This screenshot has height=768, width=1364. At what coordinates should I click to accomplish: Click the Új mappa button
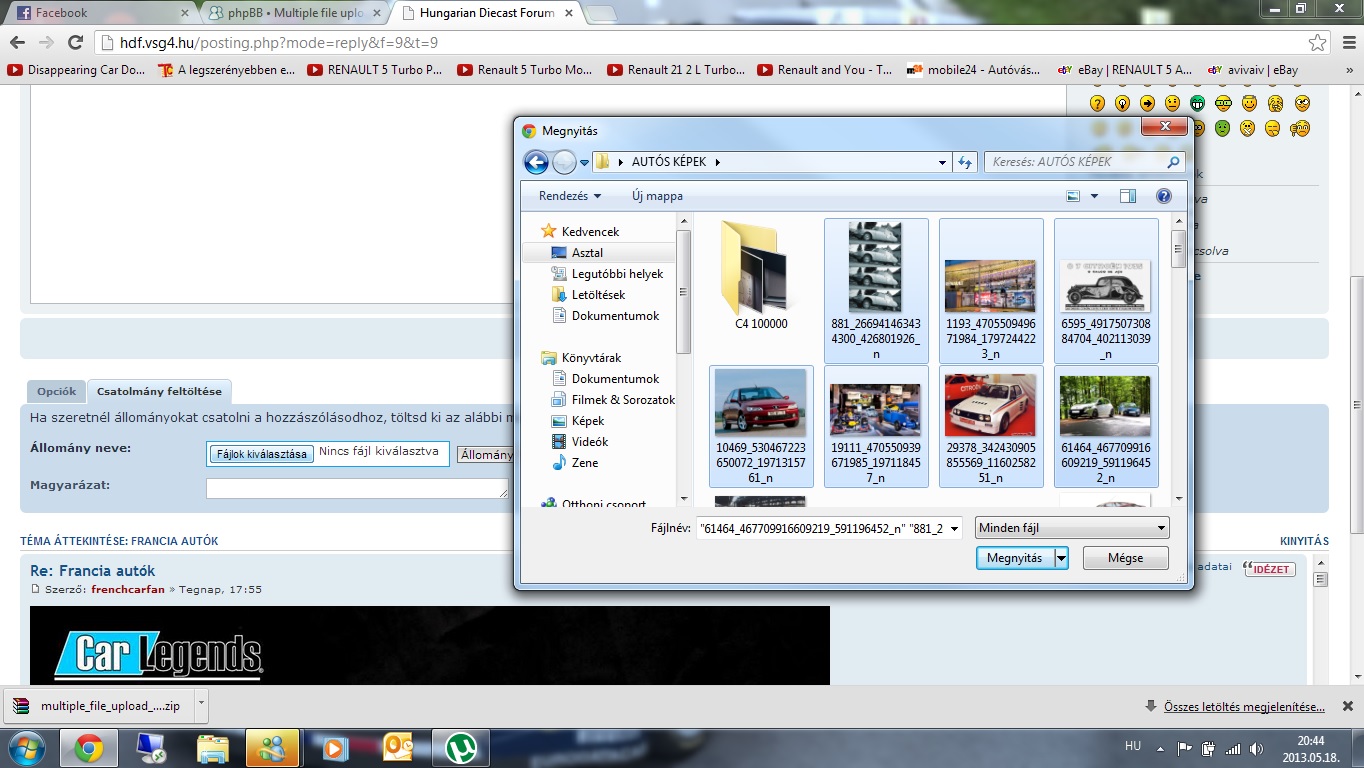tap(657, 196)
